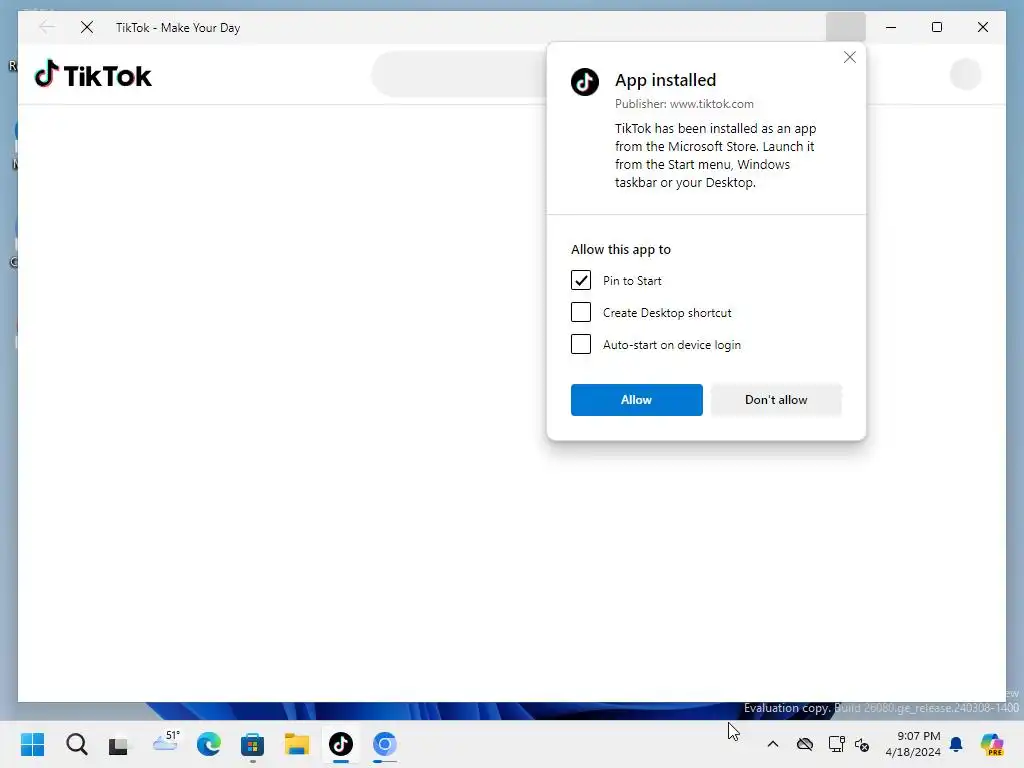Dismiss the App installed popup with its X

850,57
